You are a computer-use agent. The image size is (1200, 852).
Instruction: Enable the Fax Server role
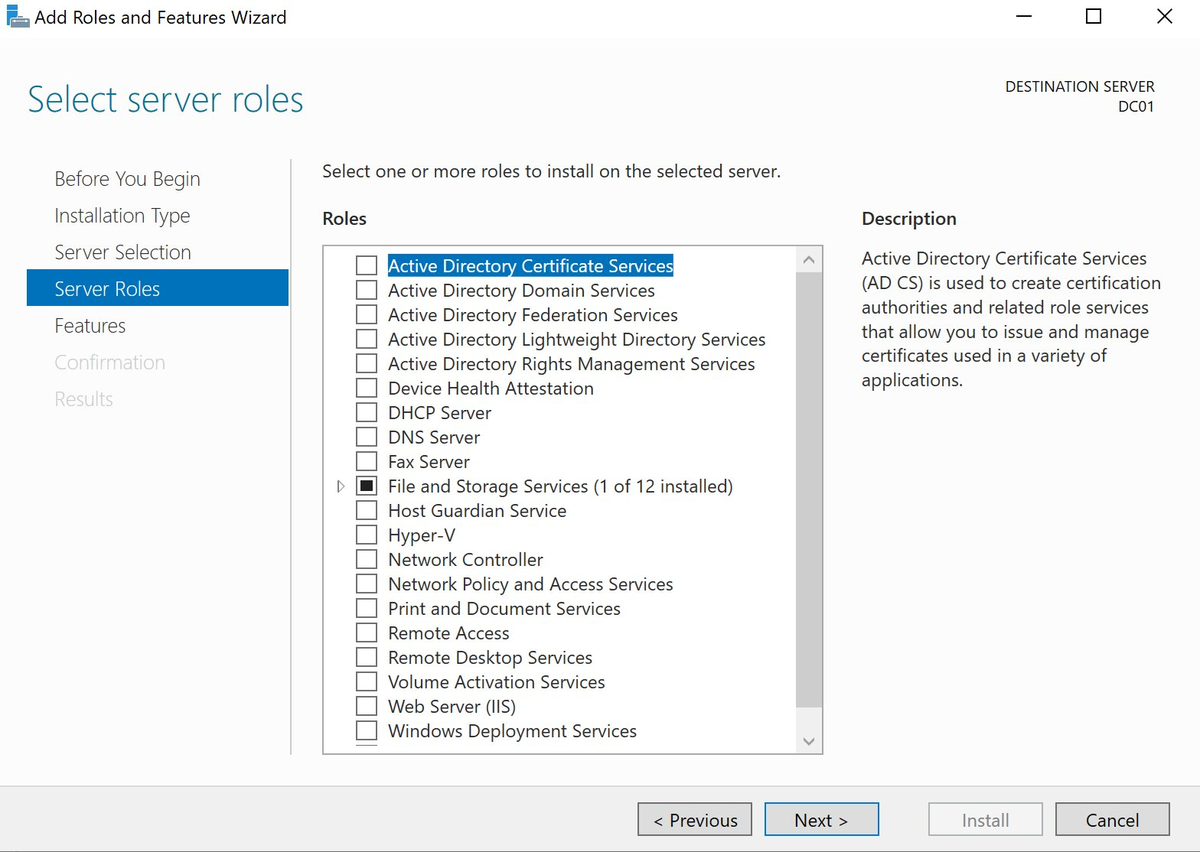pos(366,461)
